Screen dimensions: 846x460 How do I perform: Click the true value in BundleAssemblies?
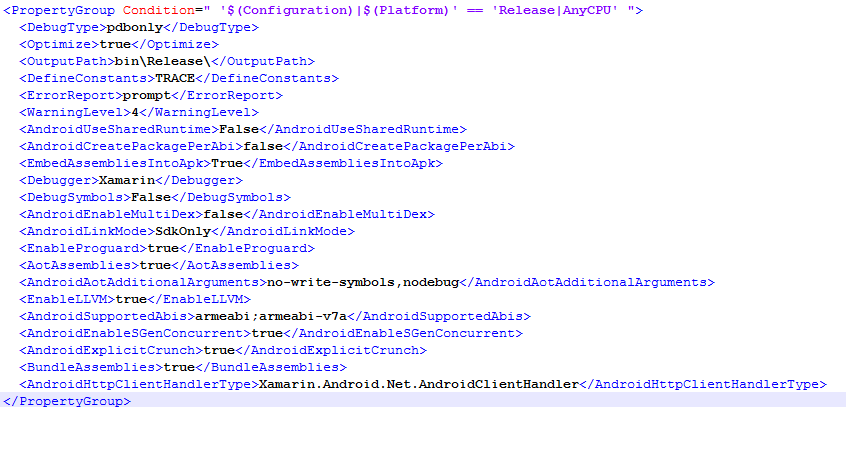click(x=179, y=367)
